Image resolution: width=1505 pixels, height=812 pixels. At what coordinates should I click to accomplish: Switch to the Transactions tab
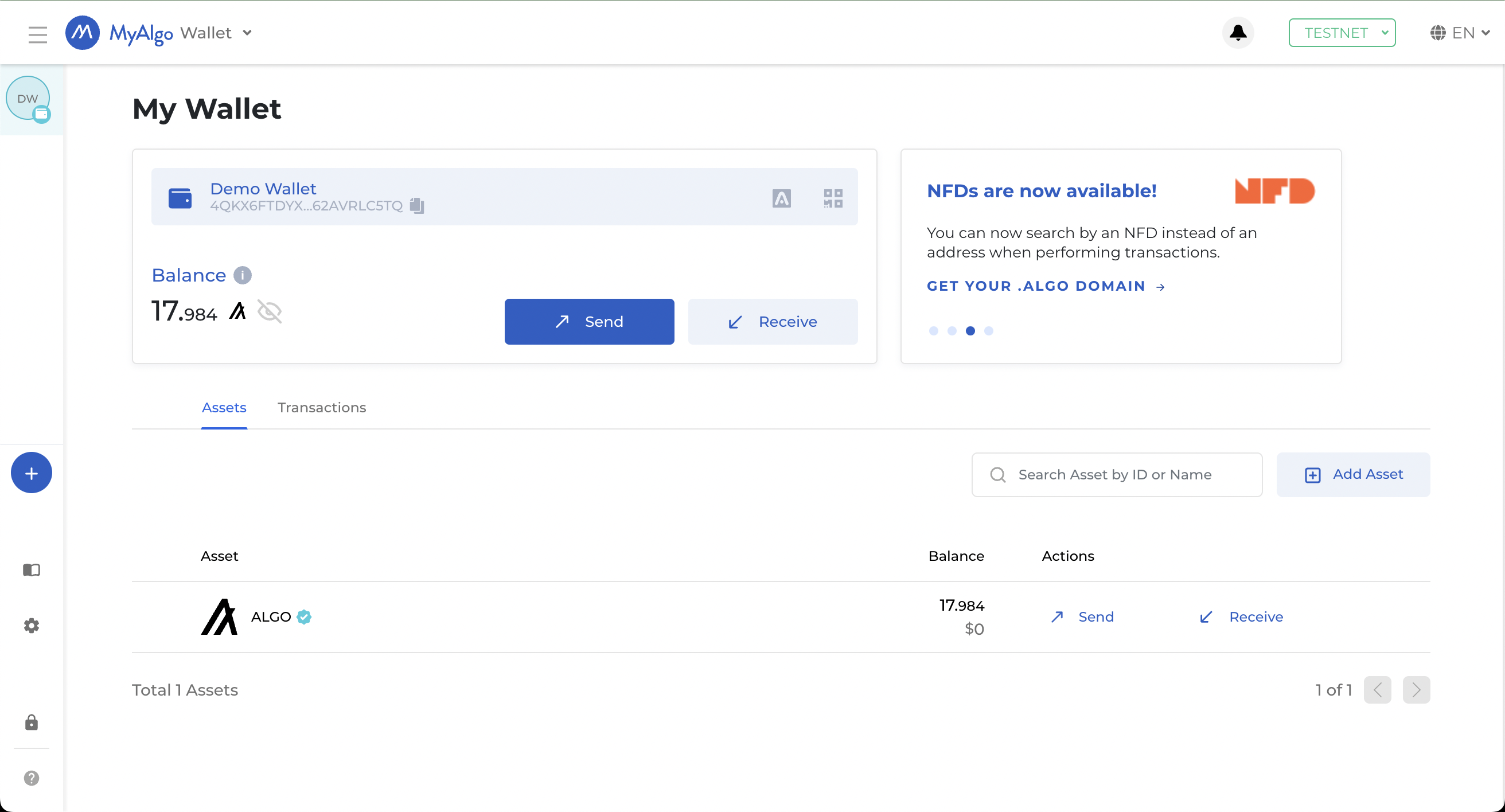tap(321, 408)
